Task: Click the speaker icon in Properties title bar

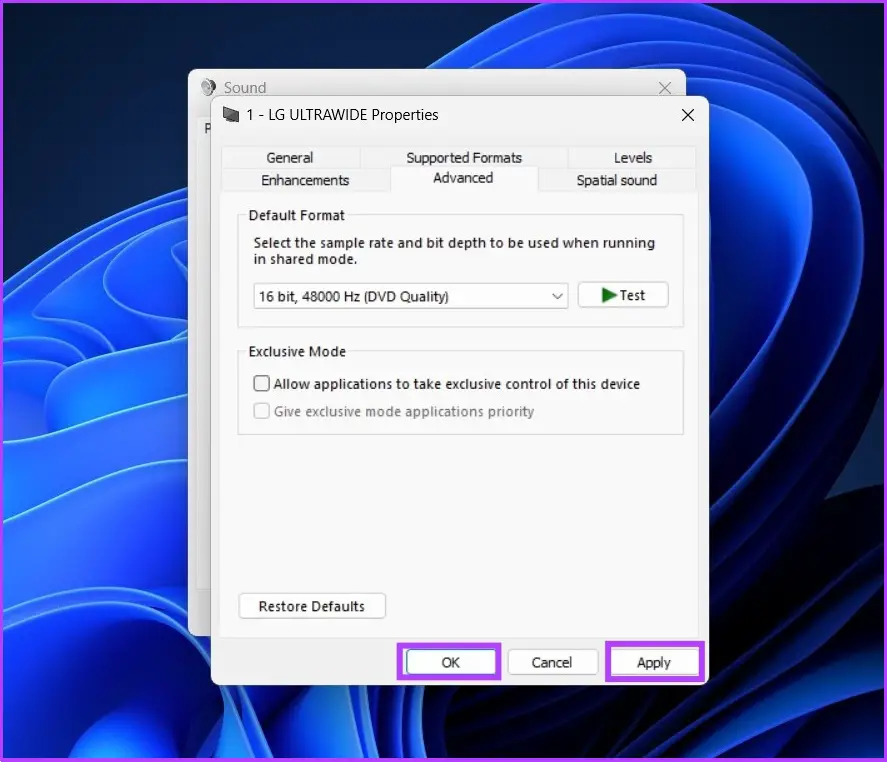Action: 231,115
